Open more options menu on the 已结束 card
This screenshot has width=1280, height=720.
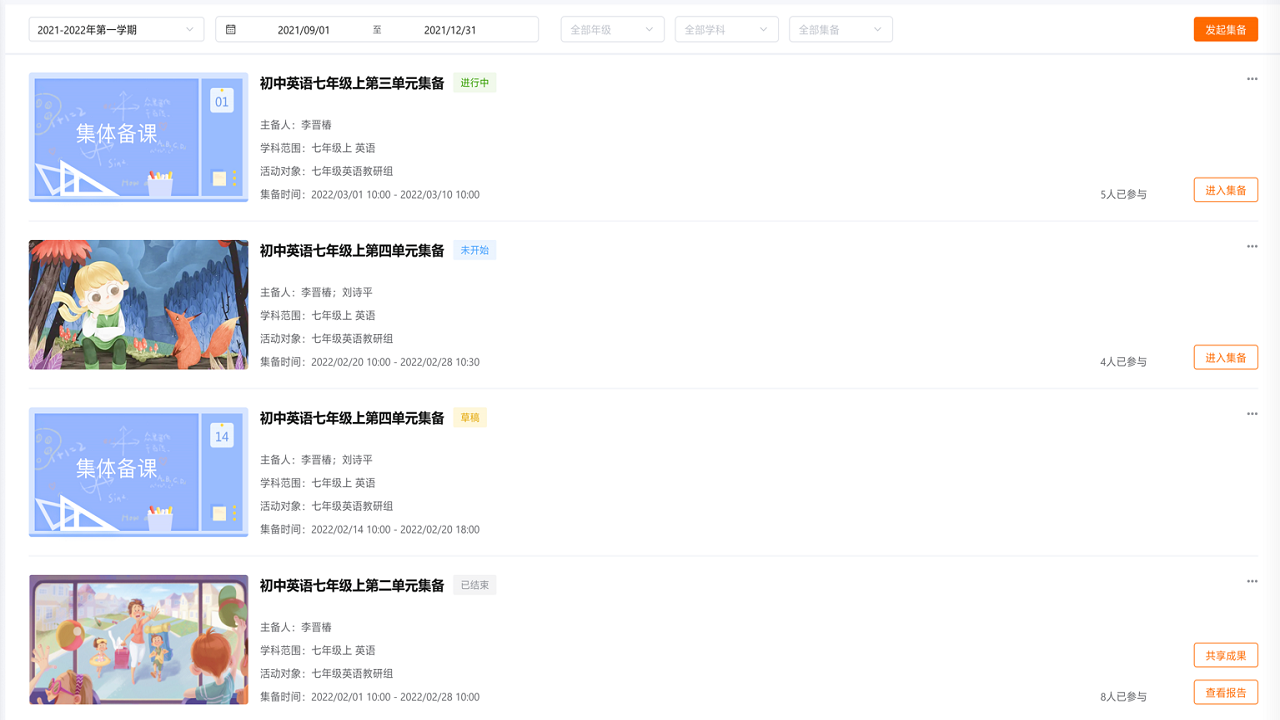(1251, 580)
